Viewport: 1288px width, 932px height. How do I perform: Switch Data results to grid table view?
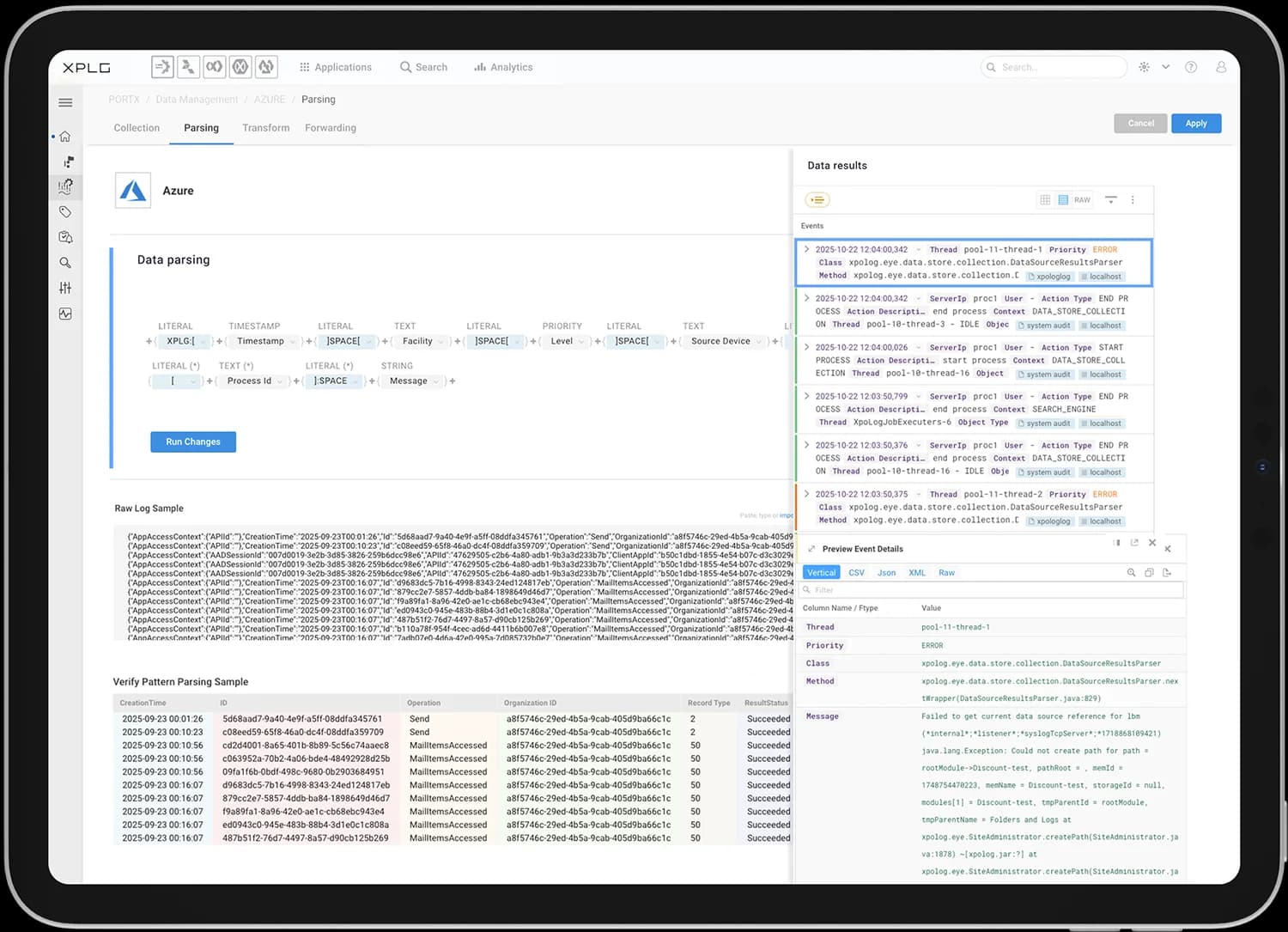[1045, 200]
